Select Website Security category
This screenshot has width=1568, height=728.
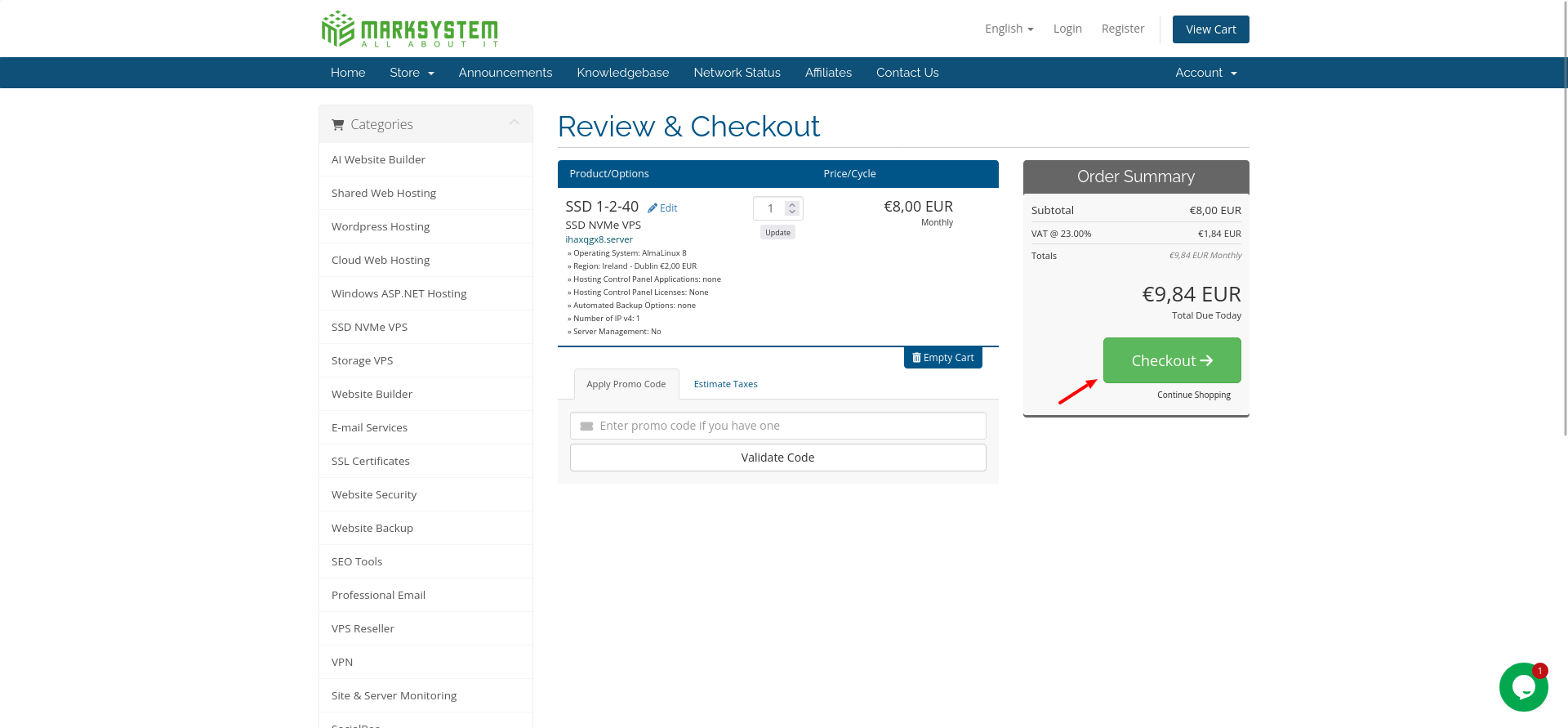425,494
